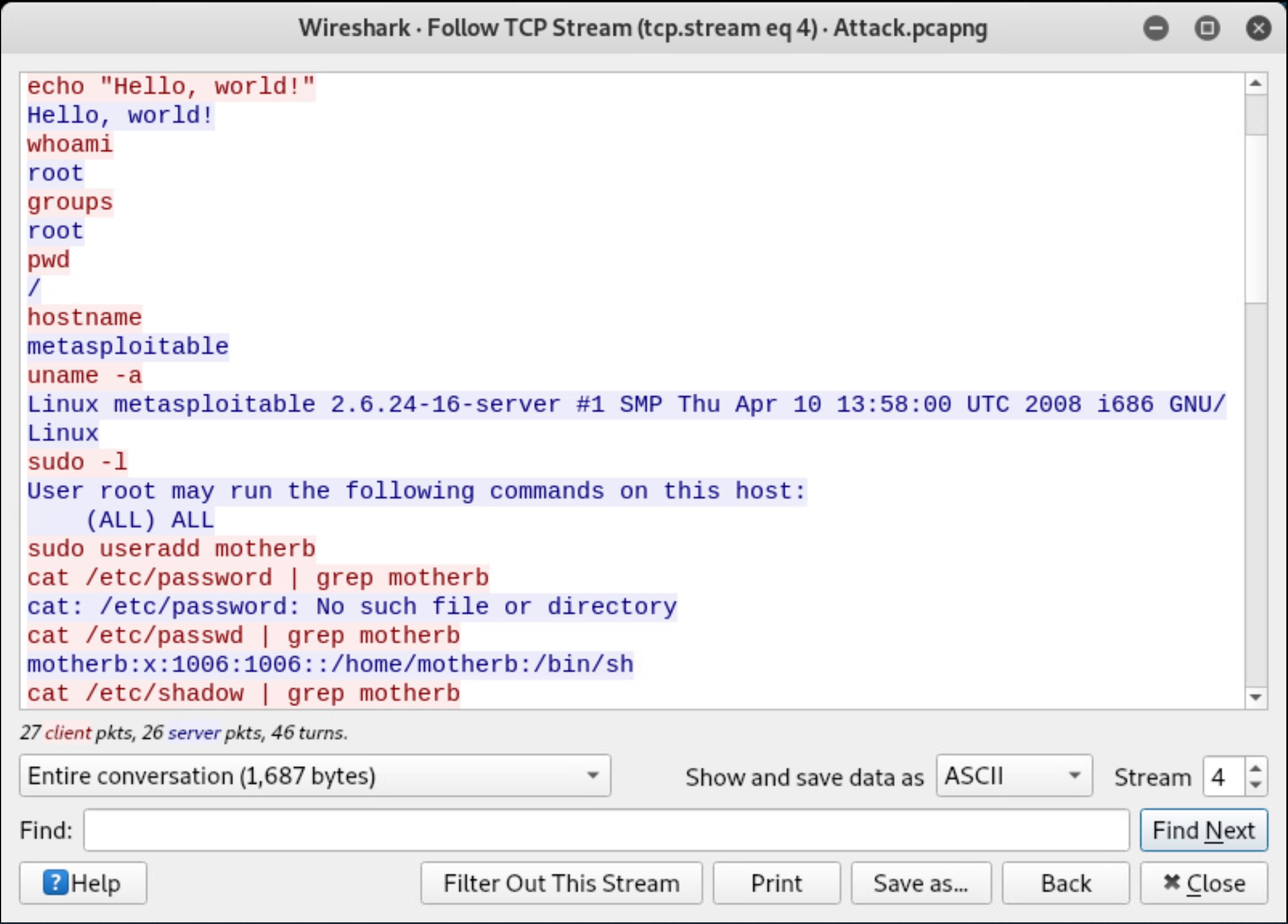Open the ASCII data format dropdown
The height and width of the screenshot is (924, 1288).
click(1014, 775)
